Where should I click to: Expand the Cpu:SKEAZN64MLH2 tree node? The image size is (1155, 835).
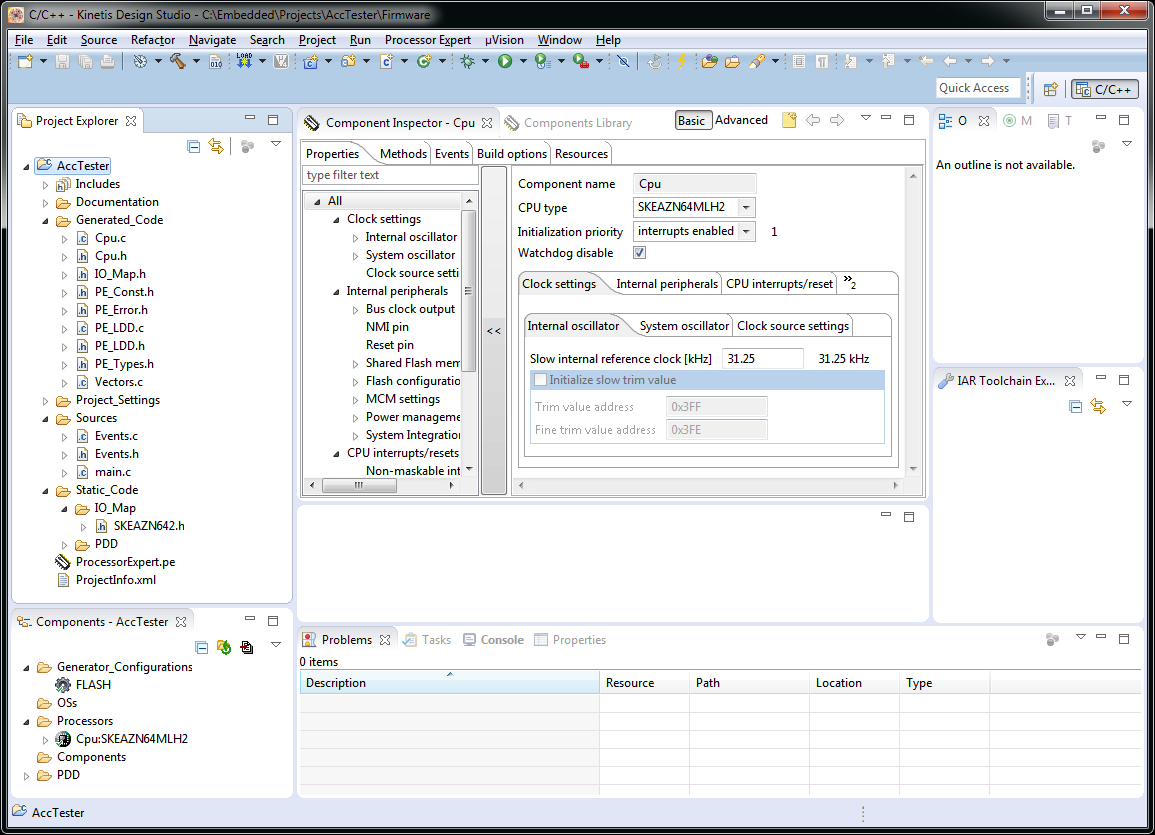(x=45, y=740)
